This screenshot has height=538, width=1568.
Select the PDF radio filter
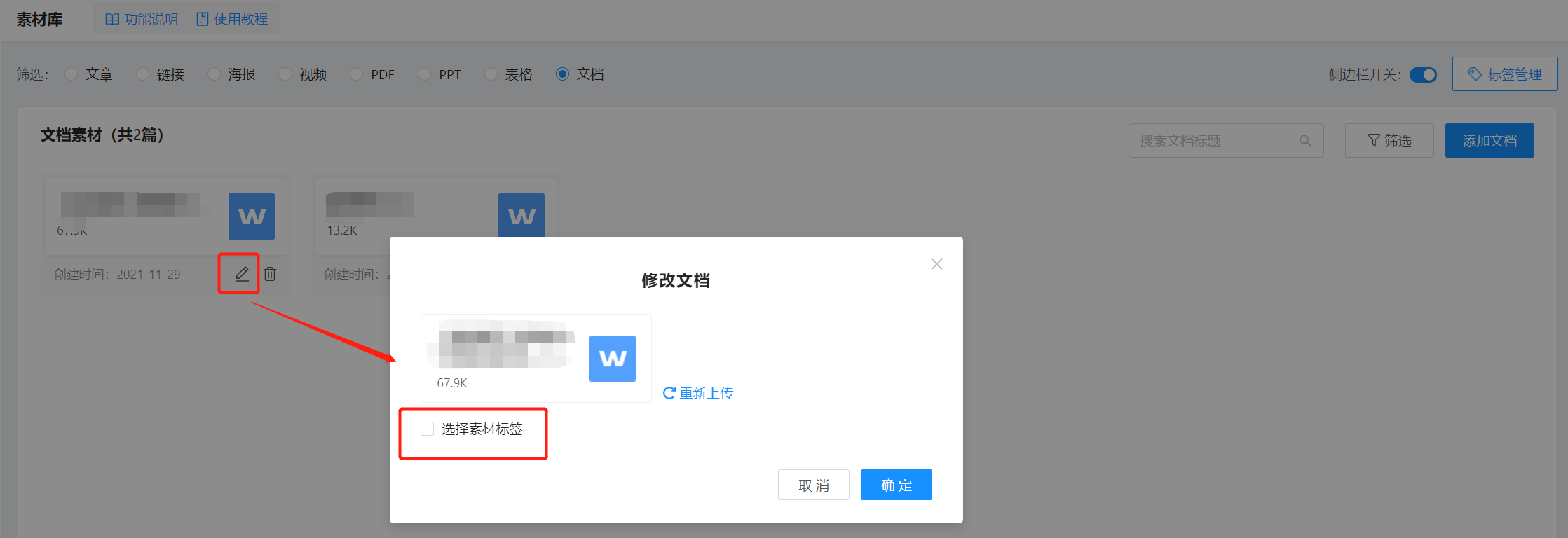pos(357,74)
